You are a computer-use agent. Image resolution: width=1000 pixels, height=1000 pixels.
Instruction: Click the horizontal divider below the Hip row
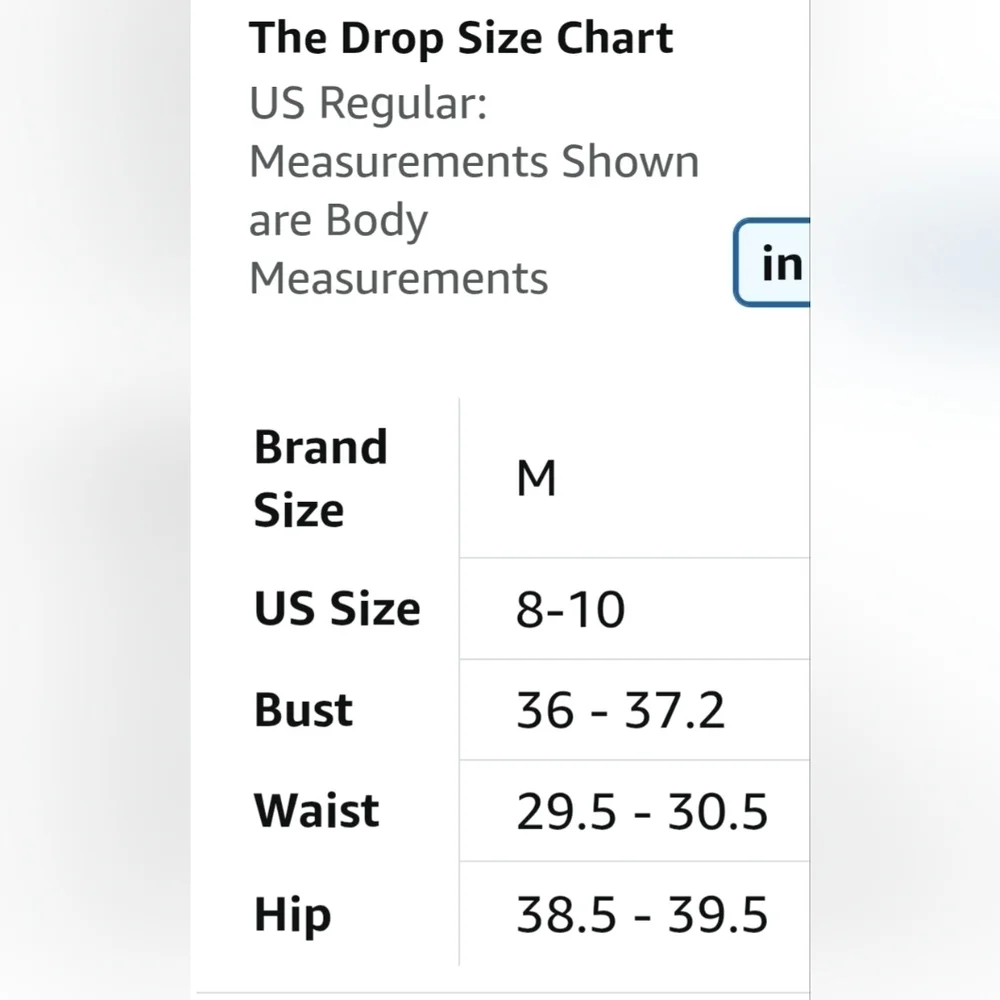(x=500, y=992)
